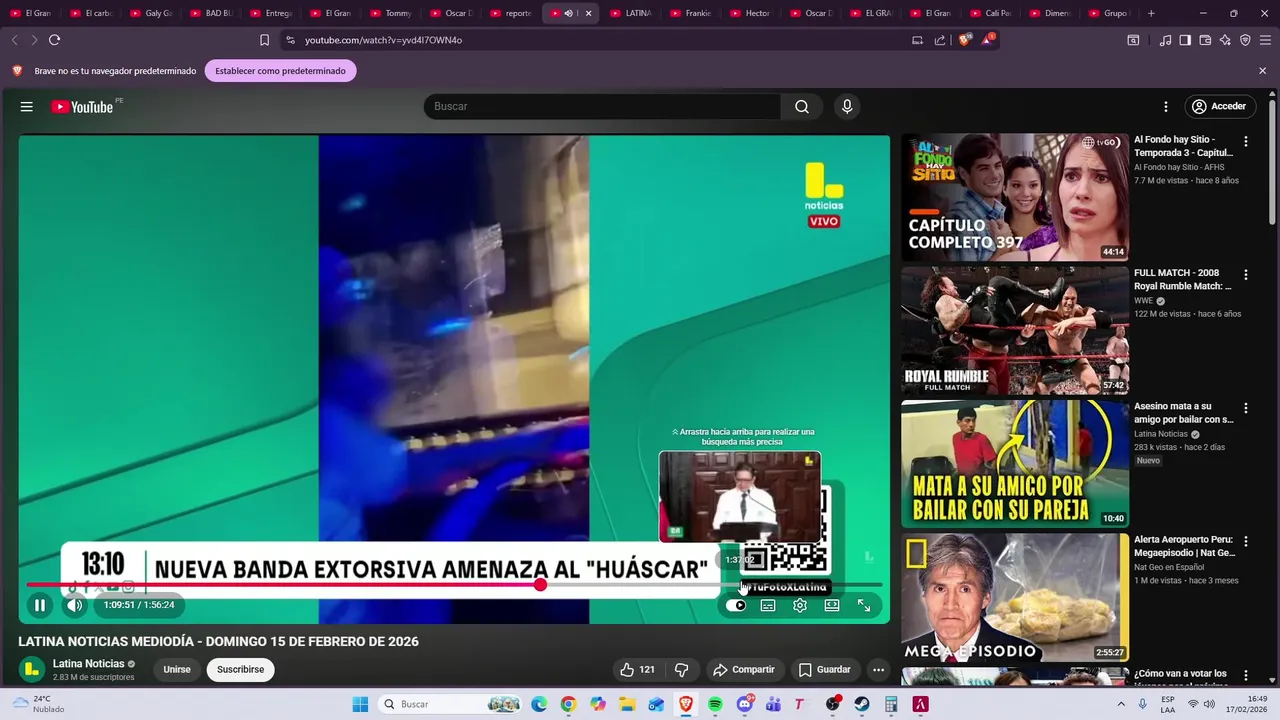Expand hidden system tray icons

tap(1122, 704)
